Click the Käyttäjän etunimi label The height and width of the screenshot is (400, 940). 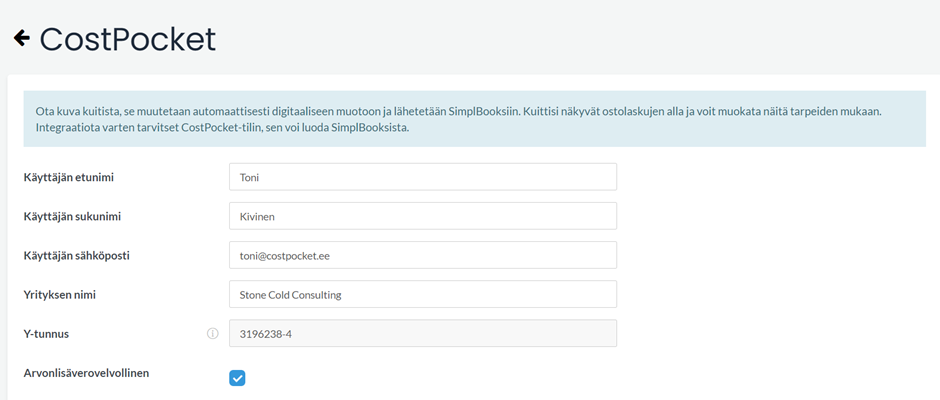pos(69,178)
